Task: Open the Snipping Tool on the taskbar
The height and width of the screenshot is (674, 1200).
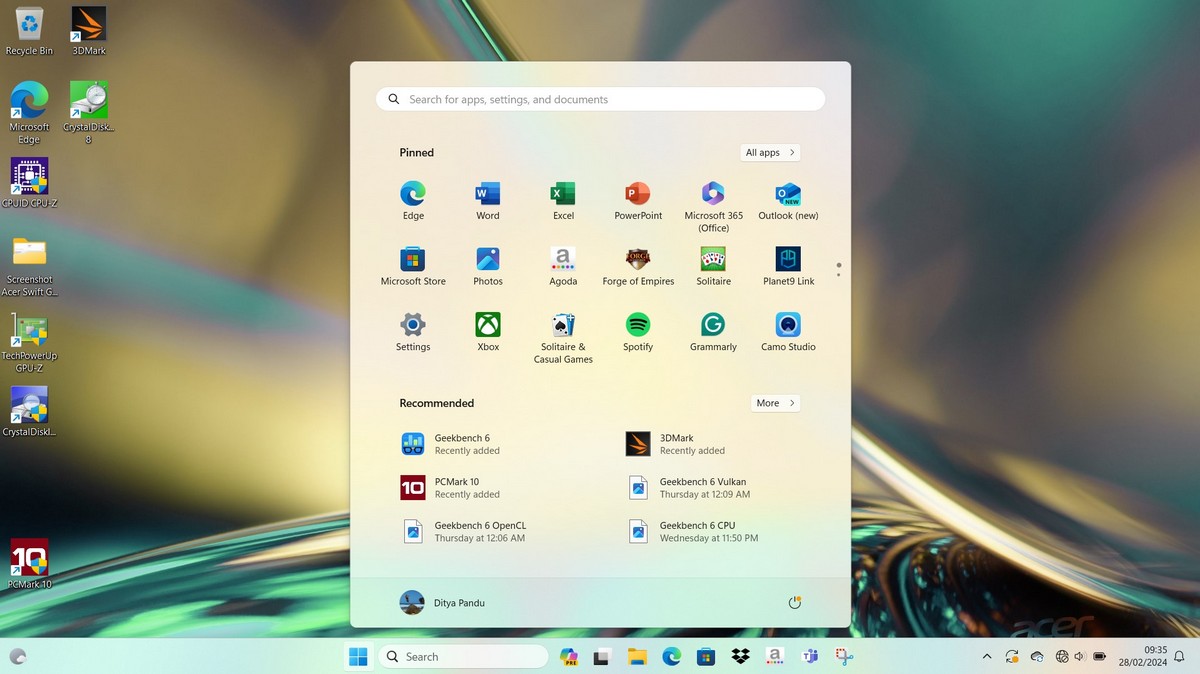Action: 845,657
